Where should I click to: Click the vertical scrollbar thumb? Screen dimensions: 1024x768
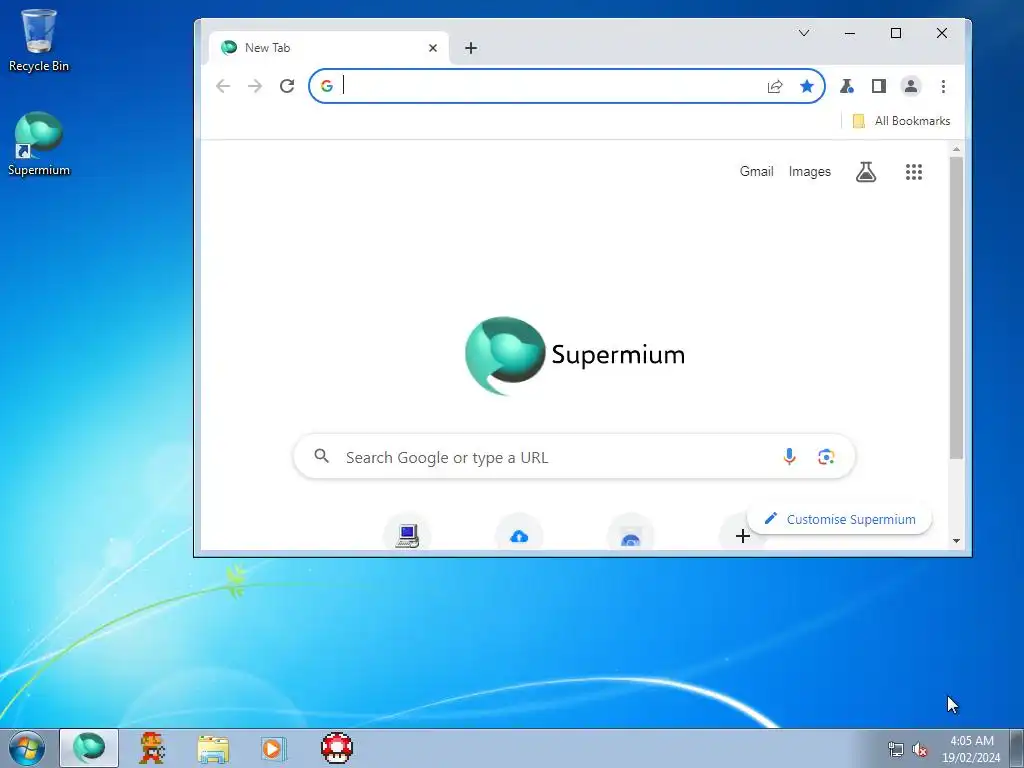(x=956, y=307)
